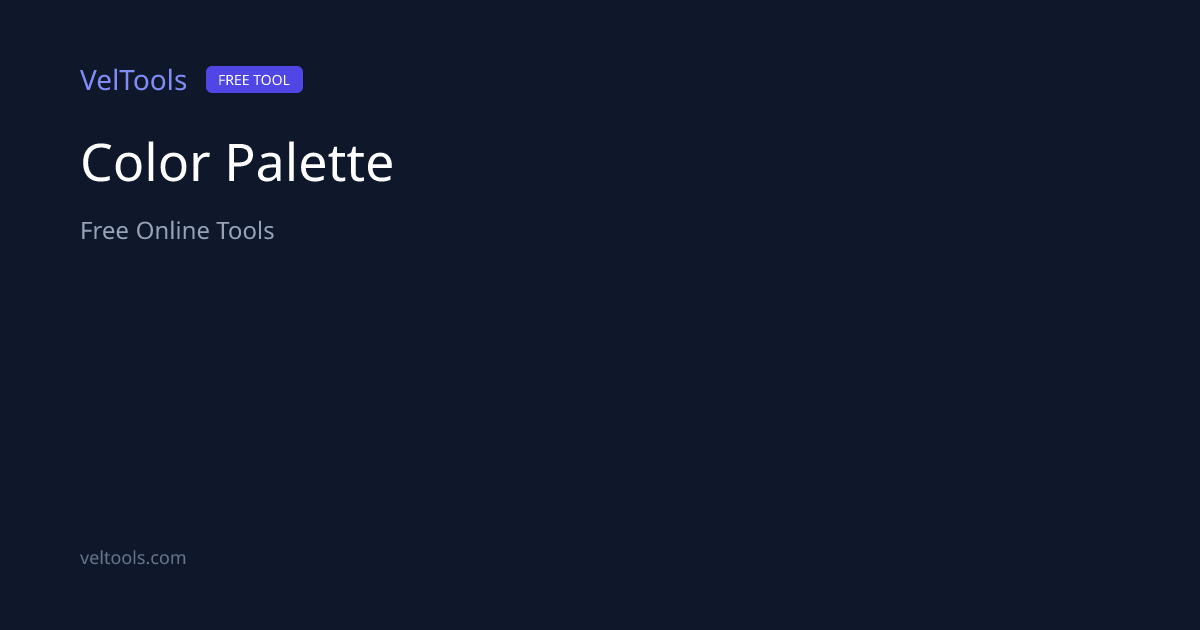Click the .com ending of footer URL

click(x=167, y=558)
